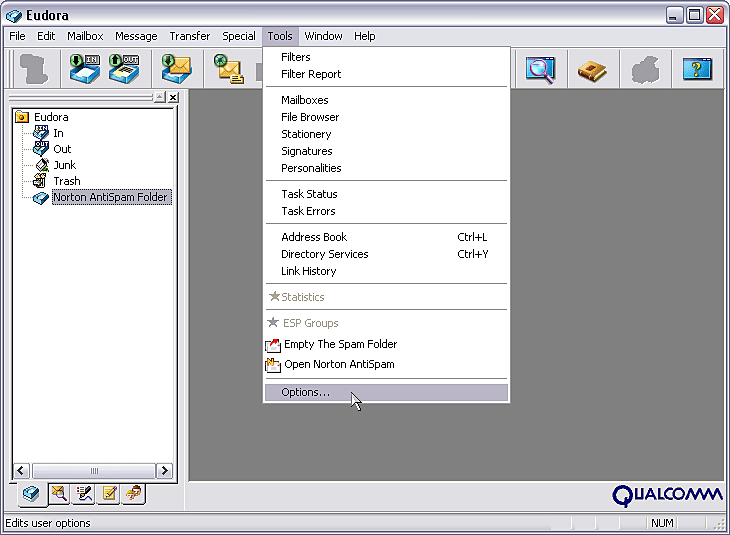Click the Mailboxes tab icon at bottom
Image resolution: width=730 pixels, height=535 pixels.
pos(31,494)
